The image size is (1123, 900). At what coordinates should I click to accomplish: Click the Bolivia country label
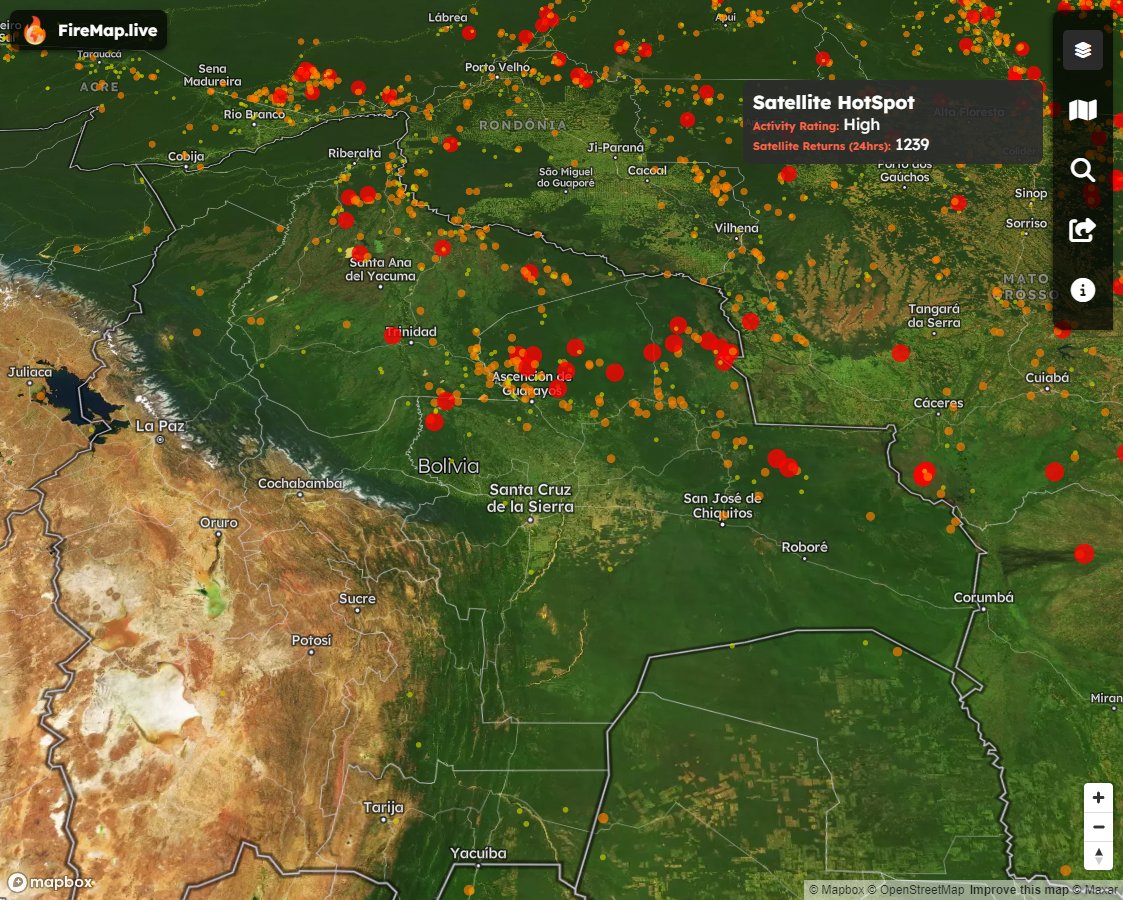coord(448,466)
